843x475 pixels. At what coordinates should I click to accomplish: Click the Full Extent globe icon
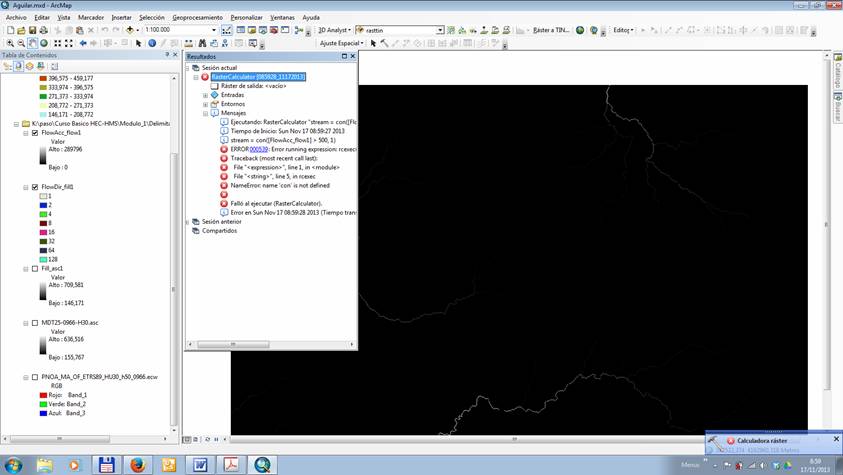(45, 44)
